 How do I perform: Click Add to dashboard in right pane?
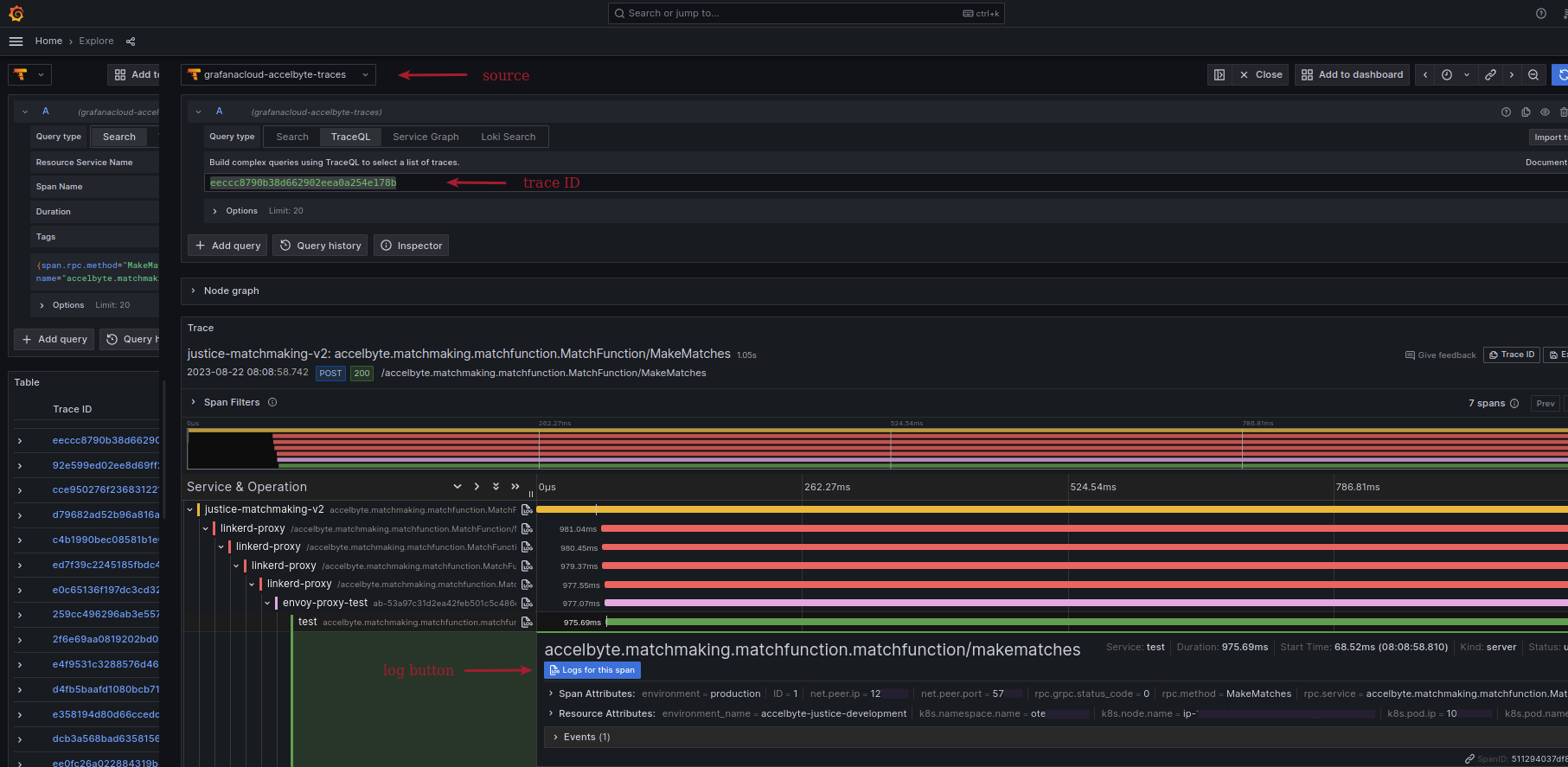point(1352,75)
